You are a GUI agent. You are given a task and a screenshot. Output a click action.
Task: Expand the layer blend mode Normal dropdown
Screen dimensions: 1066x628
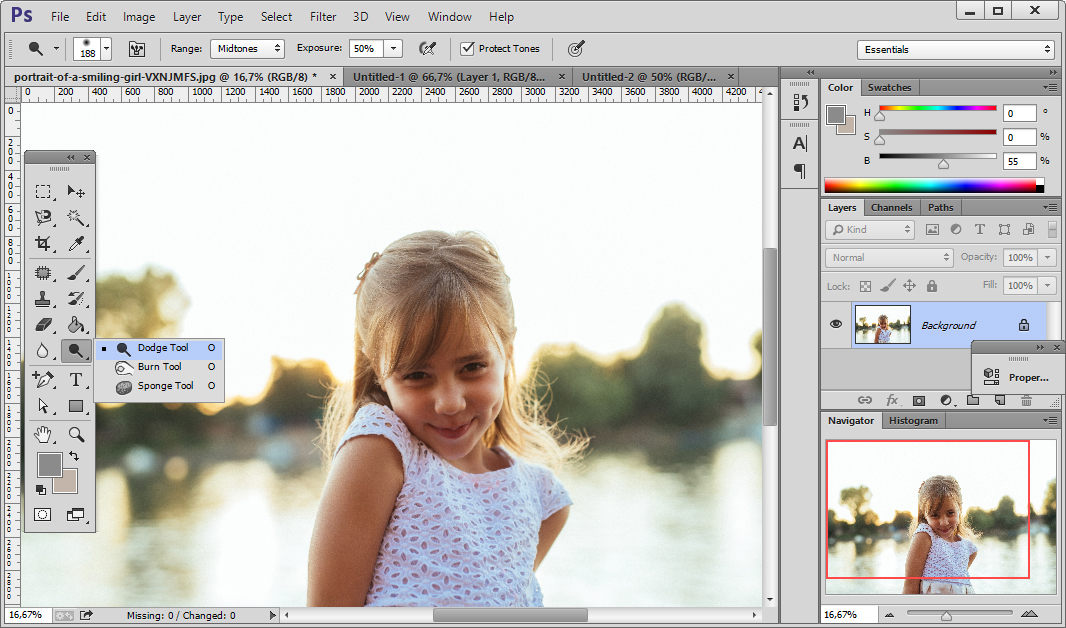coord(889,257)
